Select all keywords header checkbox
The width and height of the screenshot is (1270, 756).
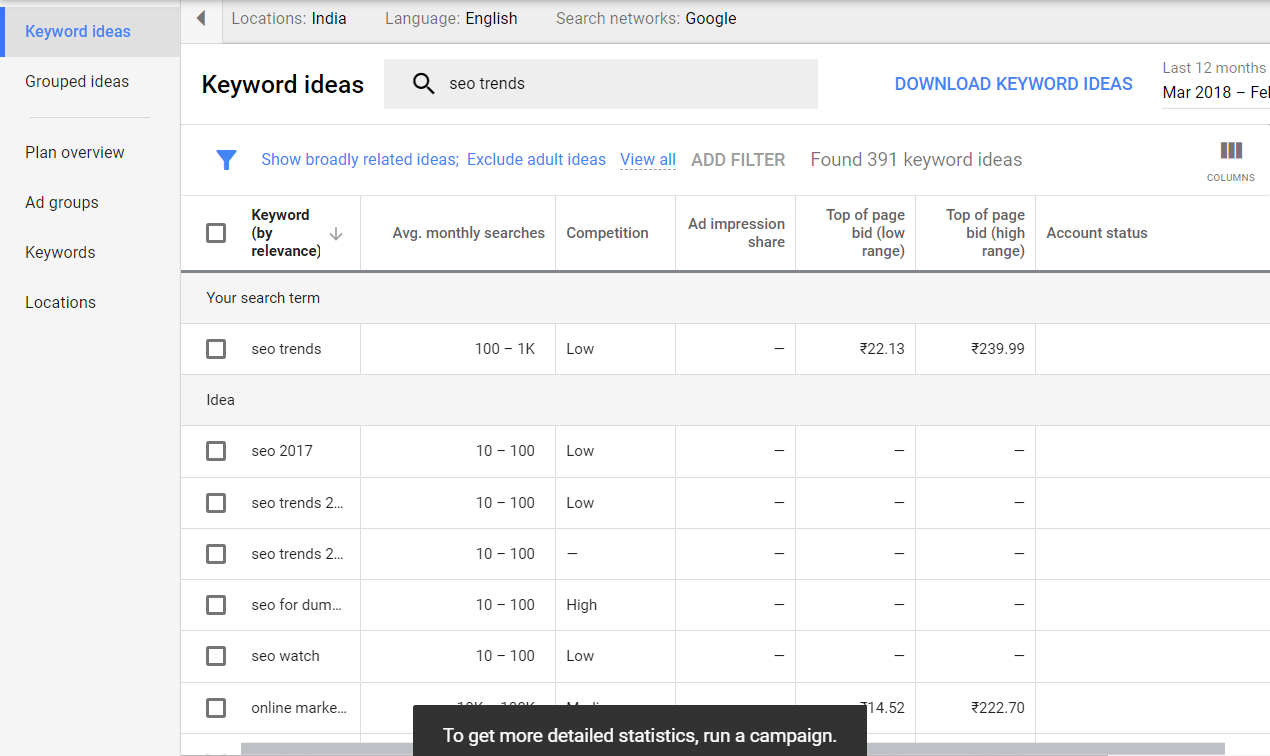pos(216,233)
